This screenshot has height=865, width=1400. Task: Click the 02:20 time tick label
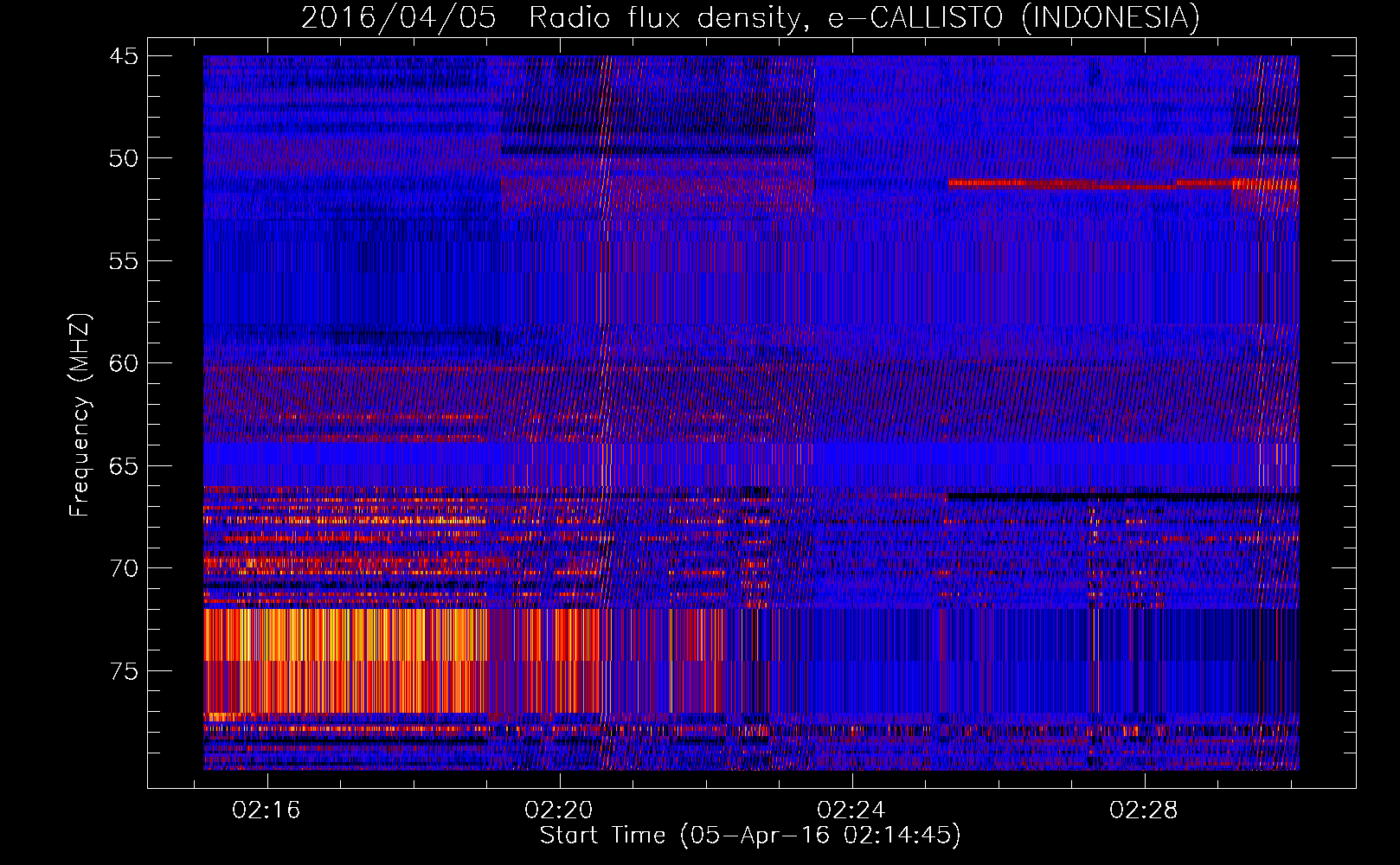pyautogui.click(x=559, y=811)
